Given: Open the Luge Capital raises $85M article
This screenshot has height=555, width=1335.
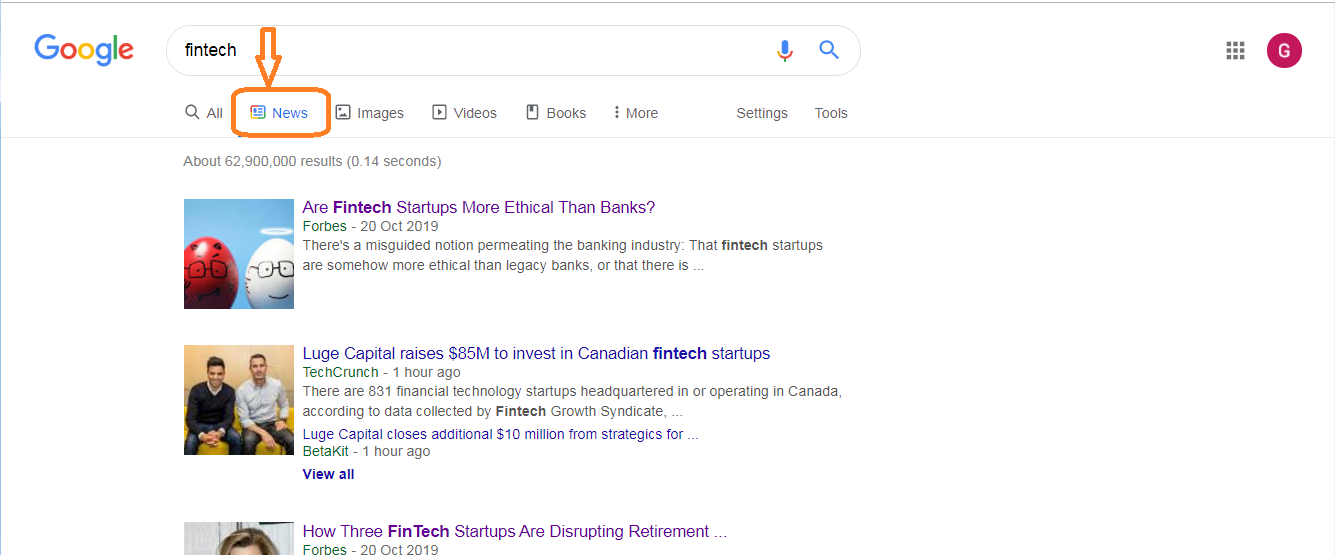Looking at the screenshot, I should [x=536, y=354].
